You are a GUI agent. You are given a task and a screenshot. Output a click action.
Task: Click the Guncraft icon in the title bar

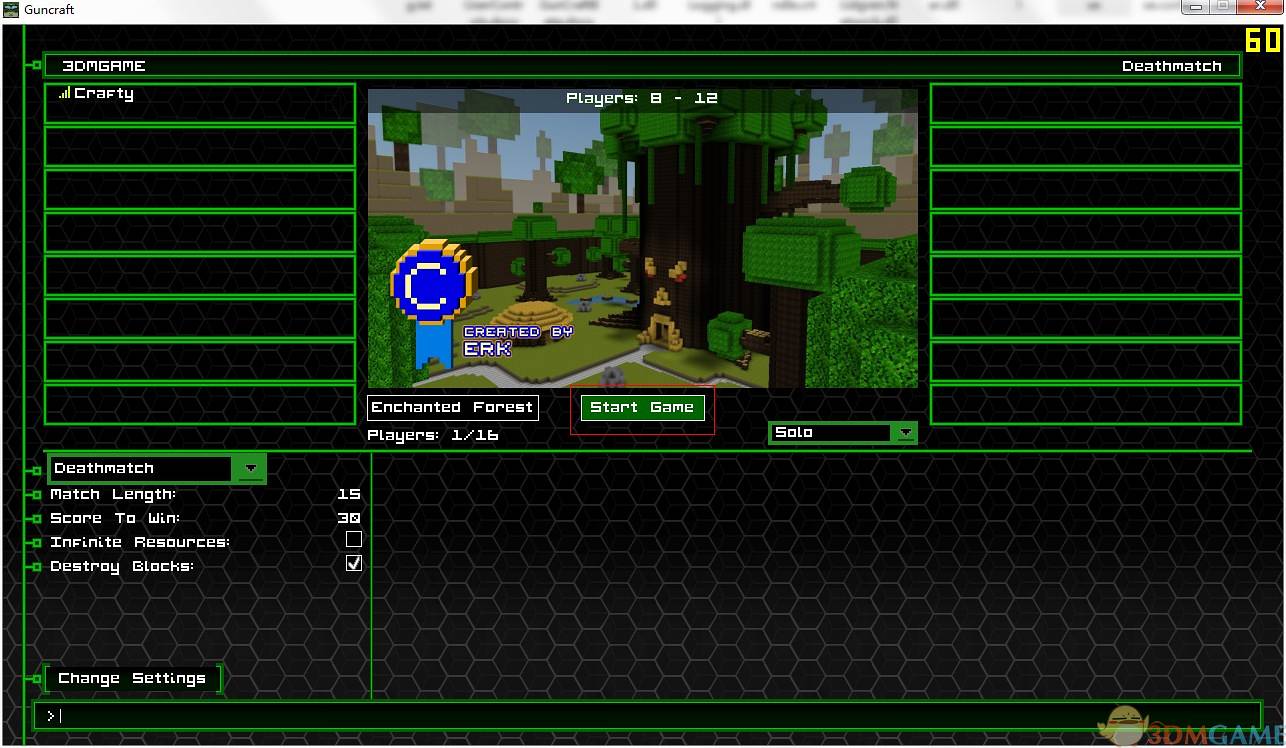coord(10,9)
